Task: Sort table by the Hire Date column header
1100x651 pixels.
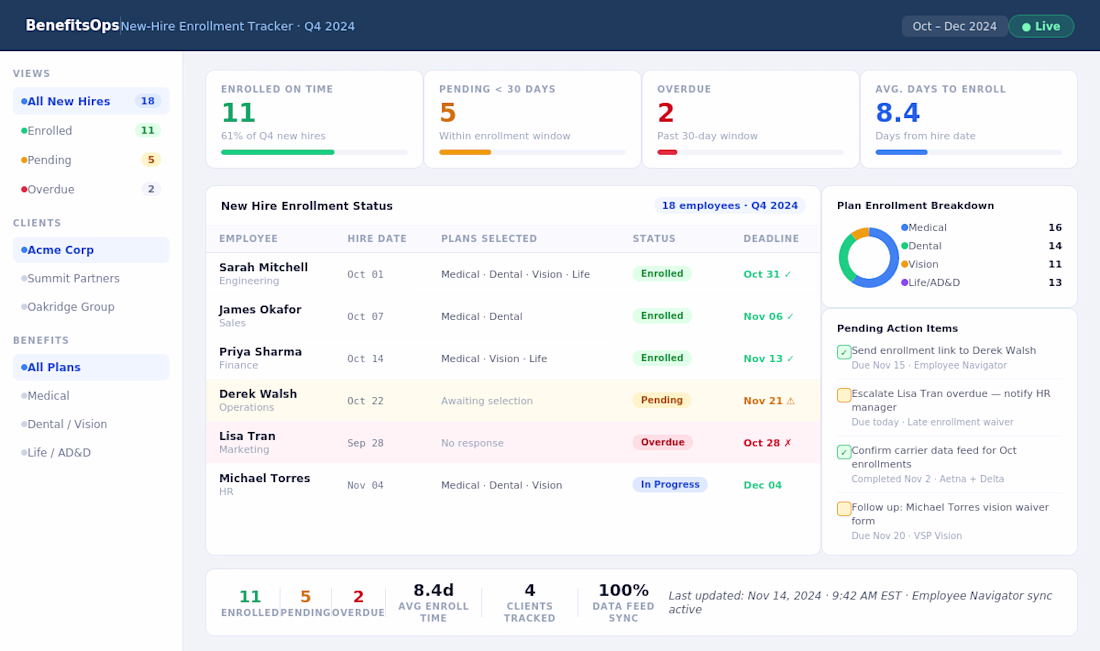Action: [x=377, y=239]
